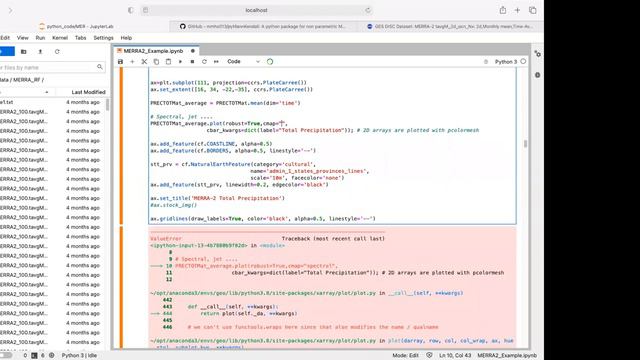The image size is (640, 360).
Task: Click the green circle icon beside Code dropdown
Action: tap(270, 62)
